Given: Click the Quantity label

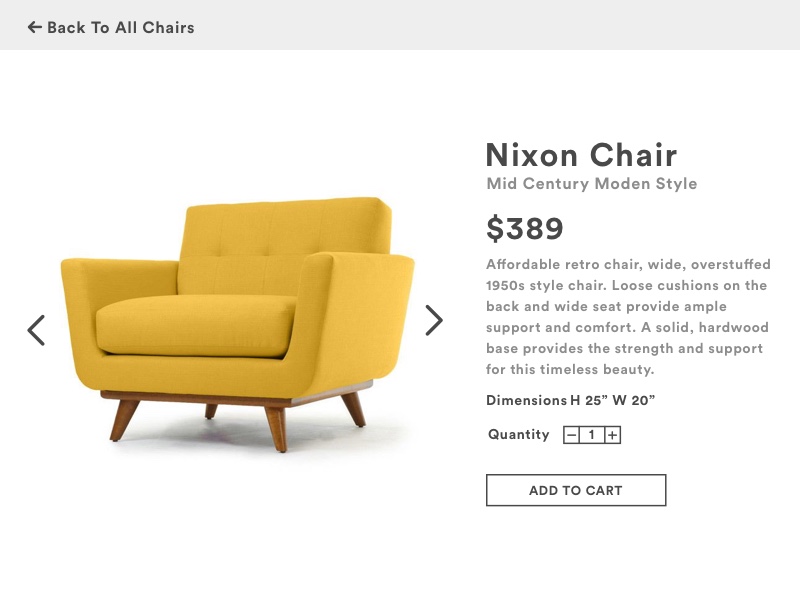Looking at the screenshot, I should point(518,435).
